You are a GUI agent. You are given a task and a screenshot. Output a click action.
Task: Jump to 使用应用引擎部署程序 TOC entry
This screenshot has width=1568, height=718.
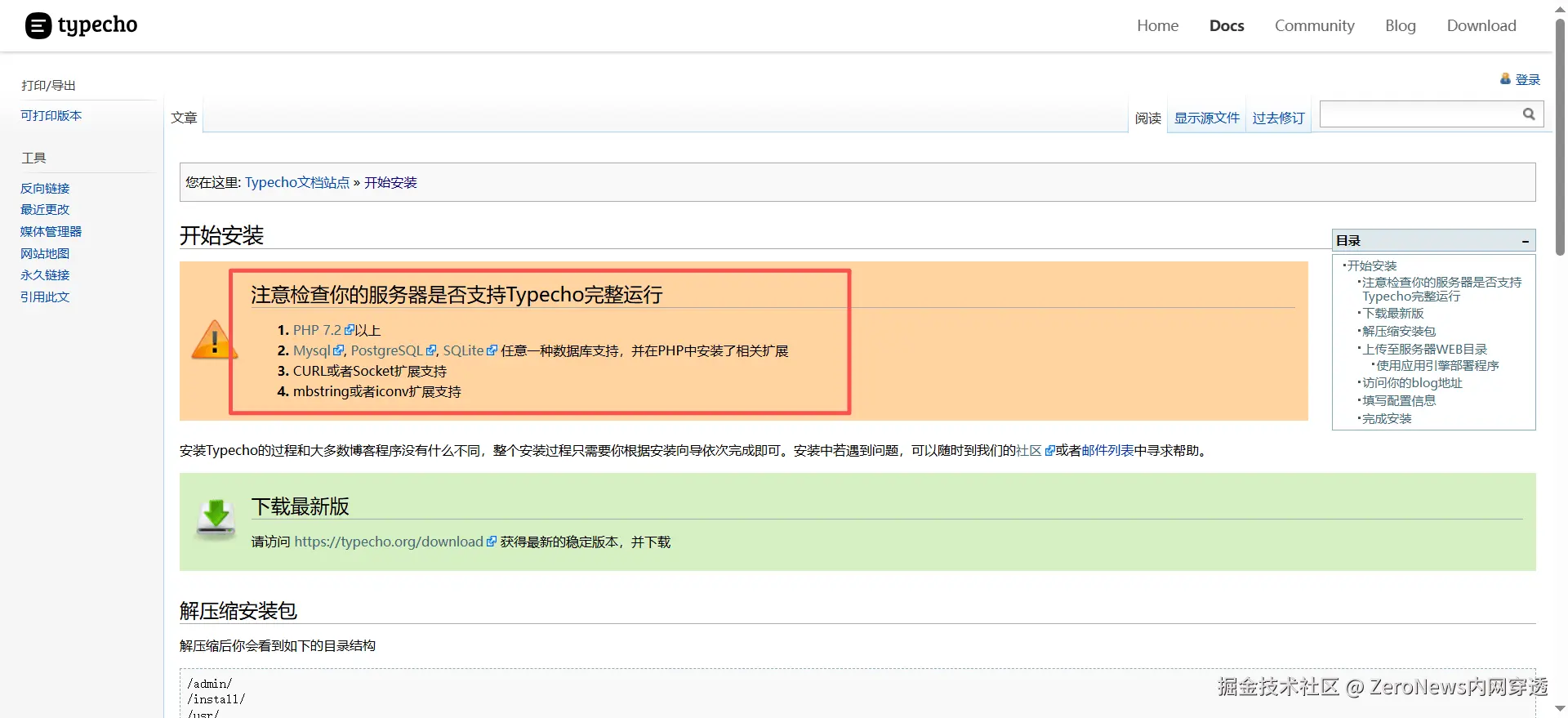(1437, 365)
